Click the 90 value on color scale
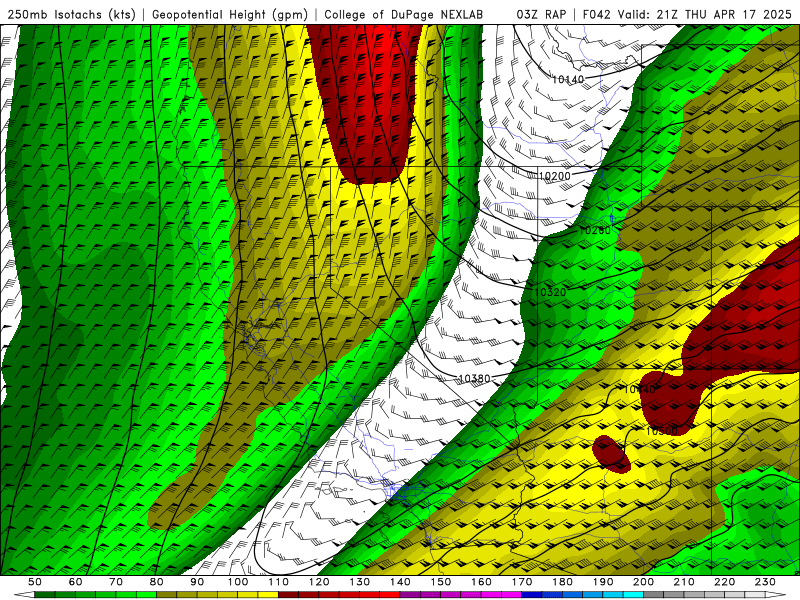800x600 pixels. (197, 582)
